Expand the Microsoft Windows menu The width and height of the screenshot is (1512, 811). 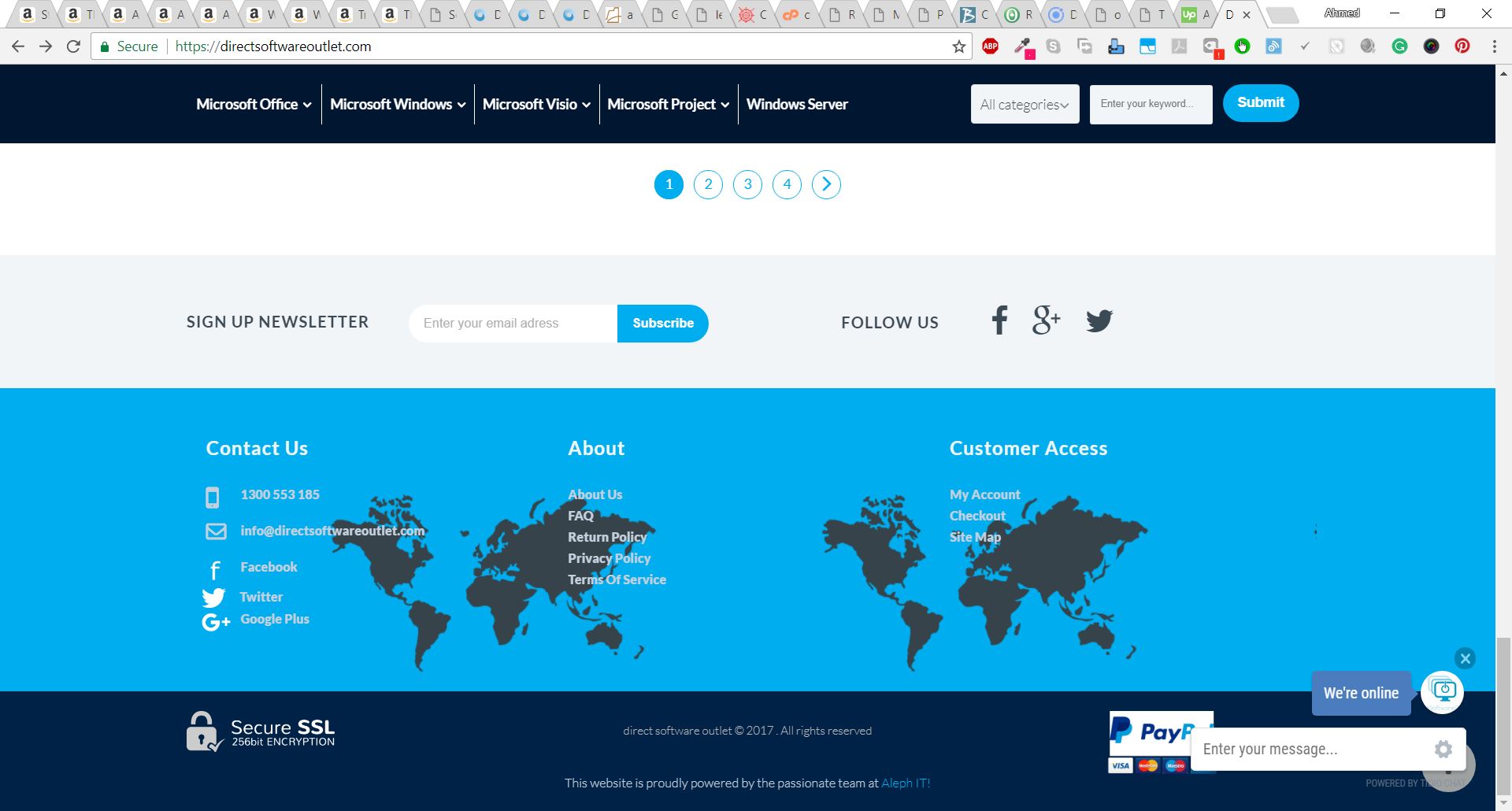(398, 104)
